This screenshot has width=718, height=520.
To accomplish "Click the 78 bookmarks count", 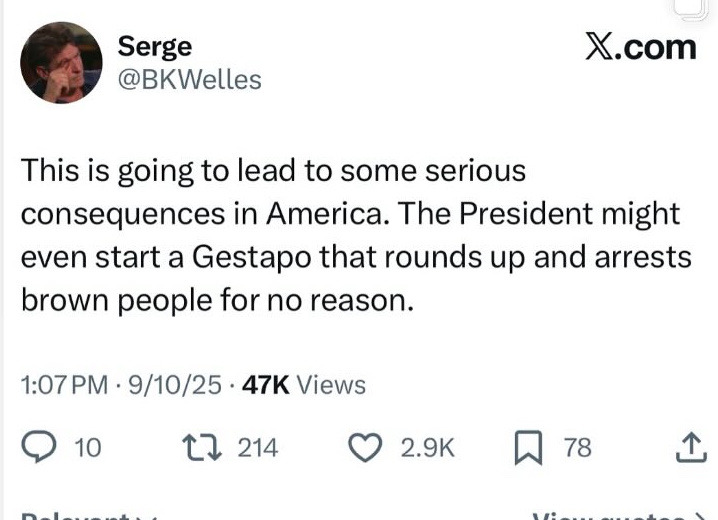I will click(x=578, y=448).
